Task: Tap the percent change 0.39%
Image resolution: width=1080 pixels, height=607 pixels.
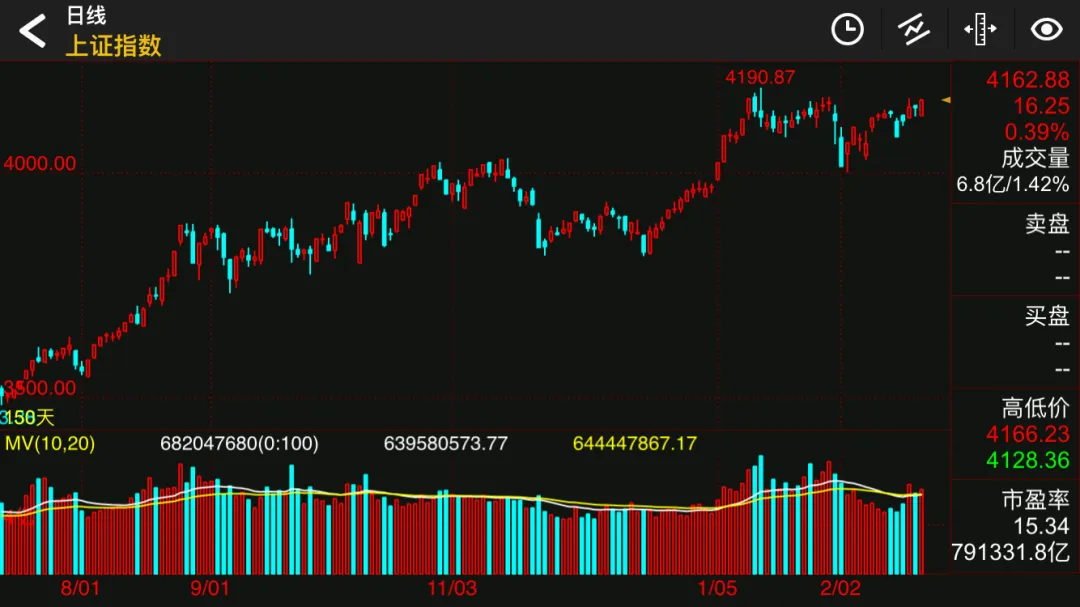Action: [x=1037, y=132]
